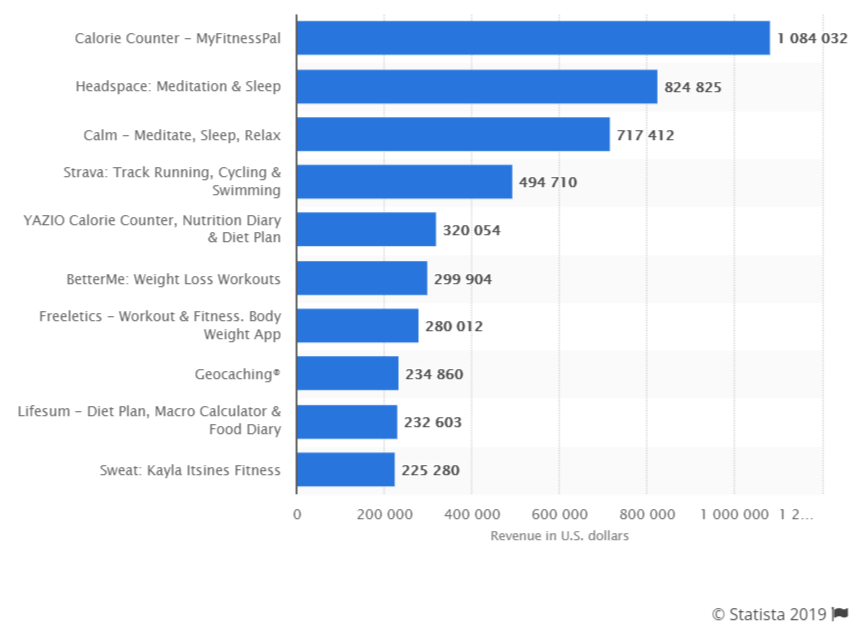Click the value label 320 054
Viewport: 862px width, 628px height.
(x=472, y=230)
